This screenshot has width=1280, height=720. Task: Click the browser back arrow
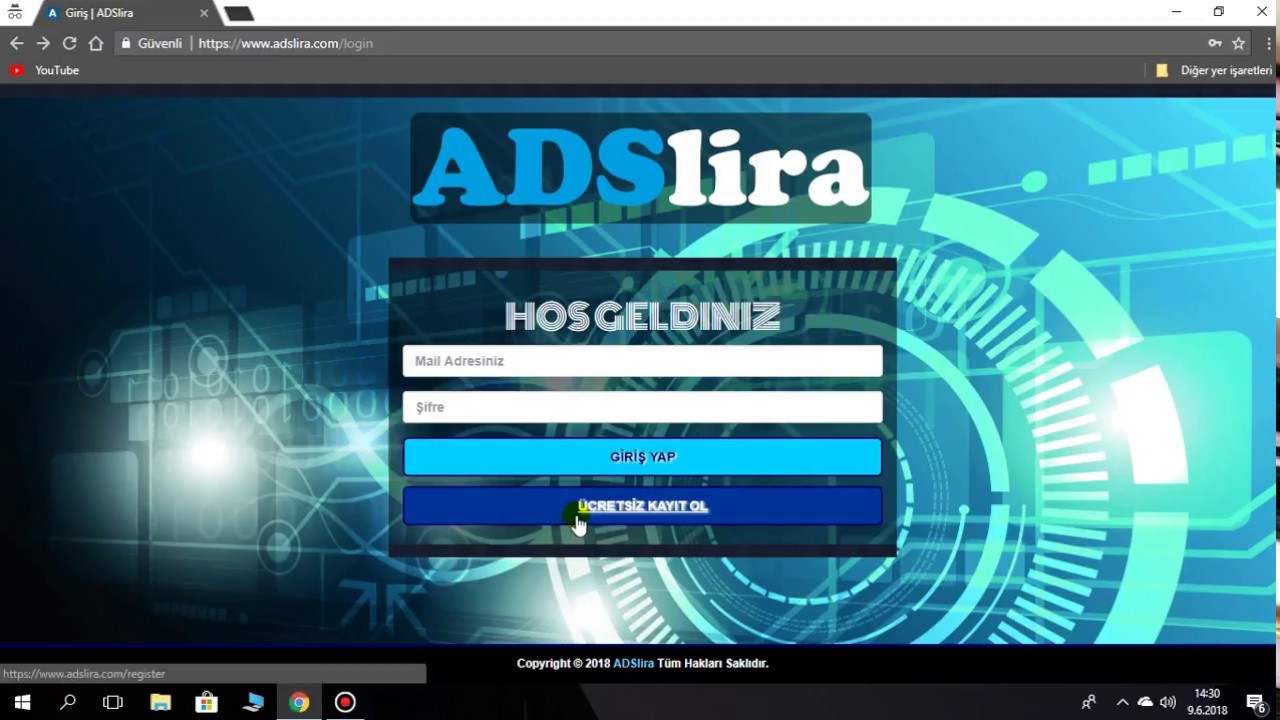pyautogui.click(x=16, y=43)
